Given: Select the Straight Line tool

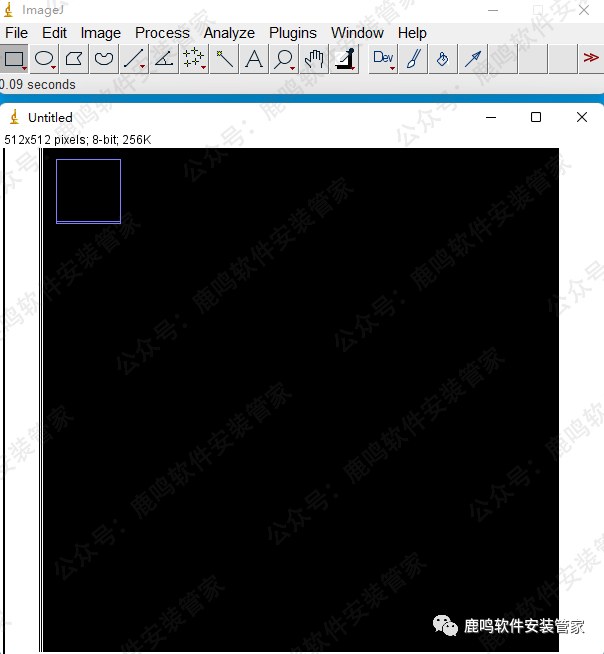Looking at the screenshot, I should [x=133, y=59].
